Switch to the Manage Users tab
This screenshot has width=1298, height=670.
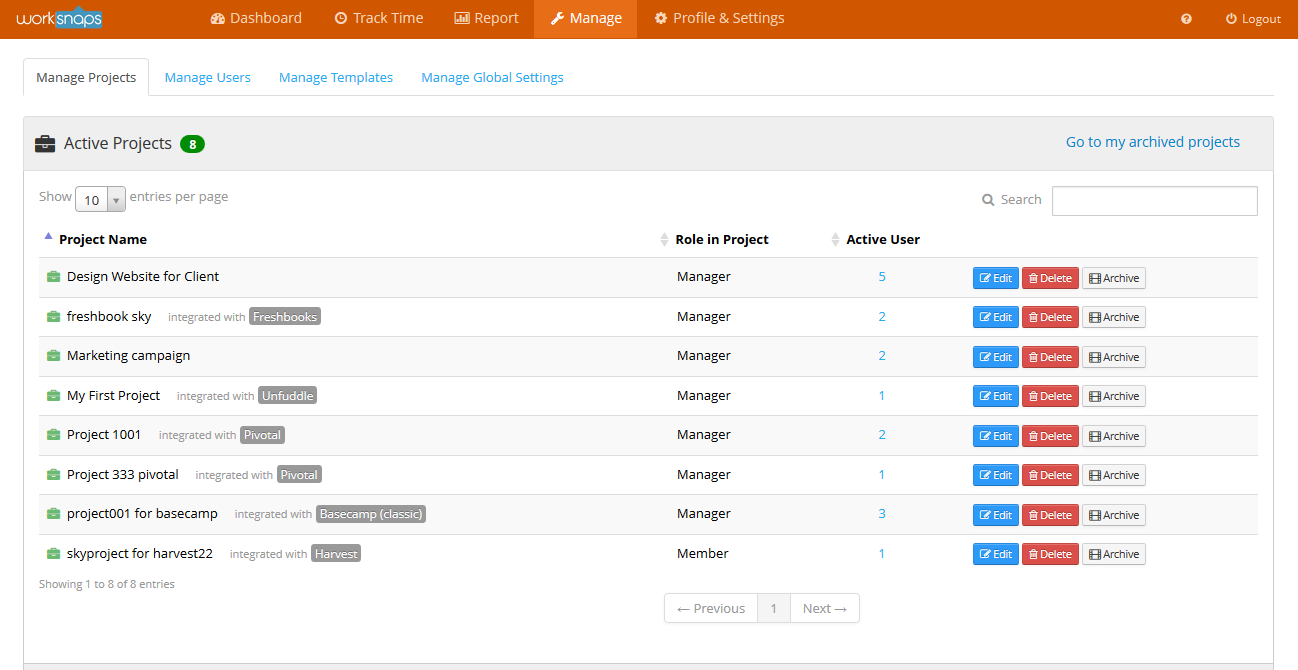(x=207, y=77)
